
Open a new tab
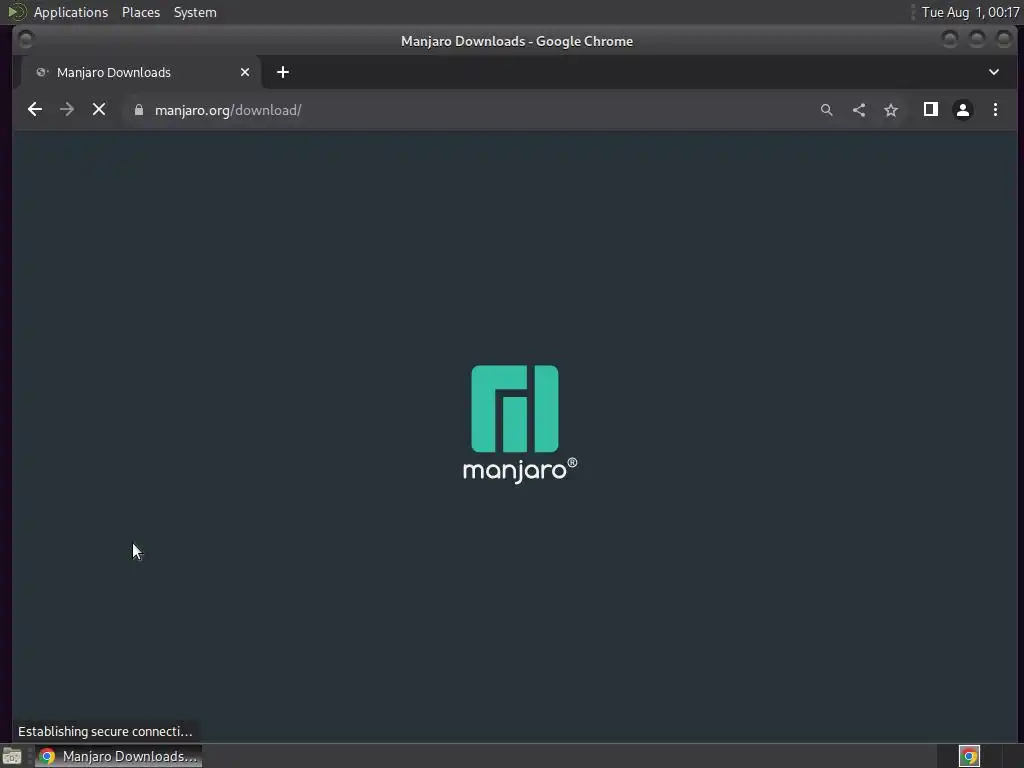(283, 72)
